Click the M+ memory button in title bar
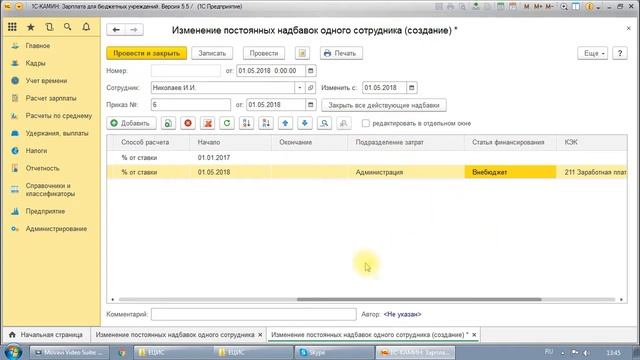The image size is (640, 360). pyautogui.click(x=538, y=7)
